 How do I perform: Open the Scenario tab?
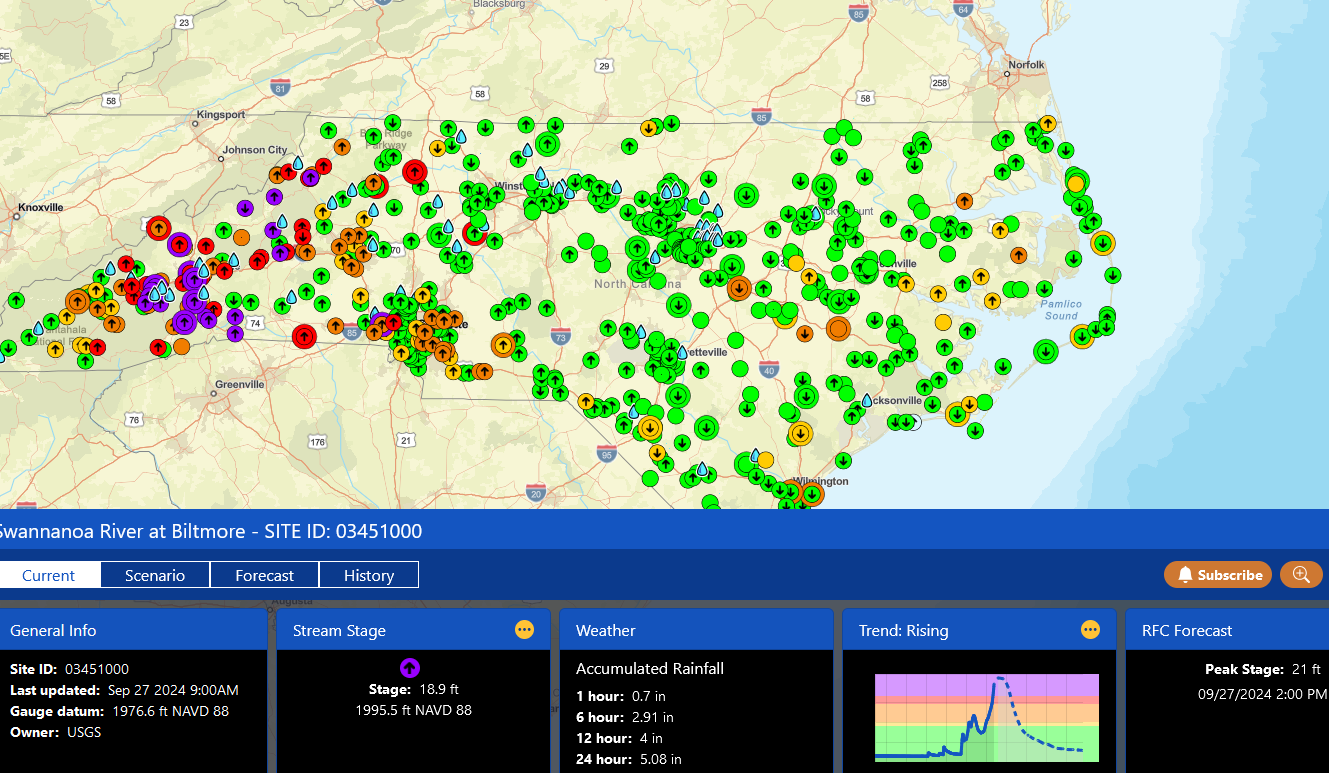click(x=155, y=575)
